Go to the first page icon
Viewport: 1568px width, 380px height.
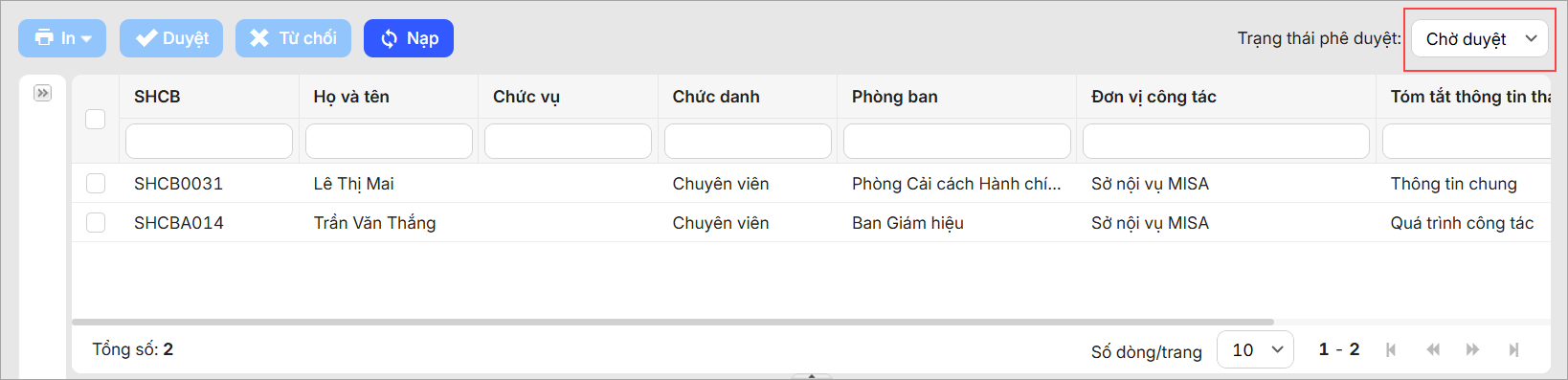tap(1391, 349)
